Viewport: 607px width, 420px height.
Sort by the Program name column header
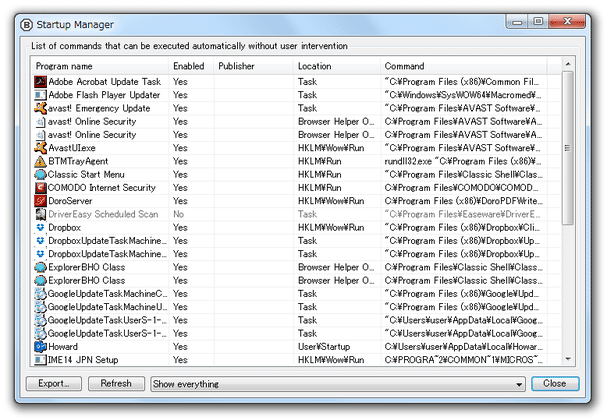click(x=99, y=66)
